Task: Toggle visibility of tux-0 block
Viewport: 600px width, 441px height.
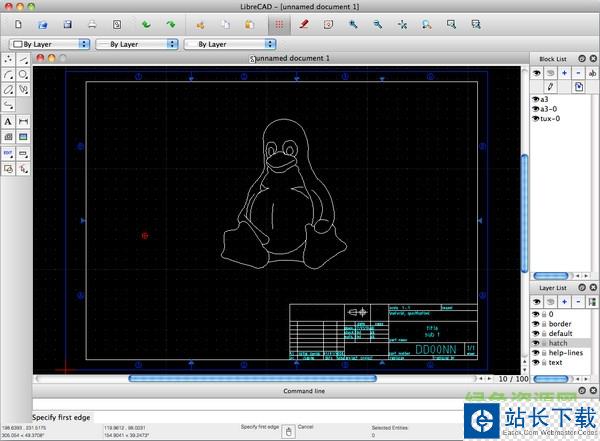Action: (x=535, y=119)
